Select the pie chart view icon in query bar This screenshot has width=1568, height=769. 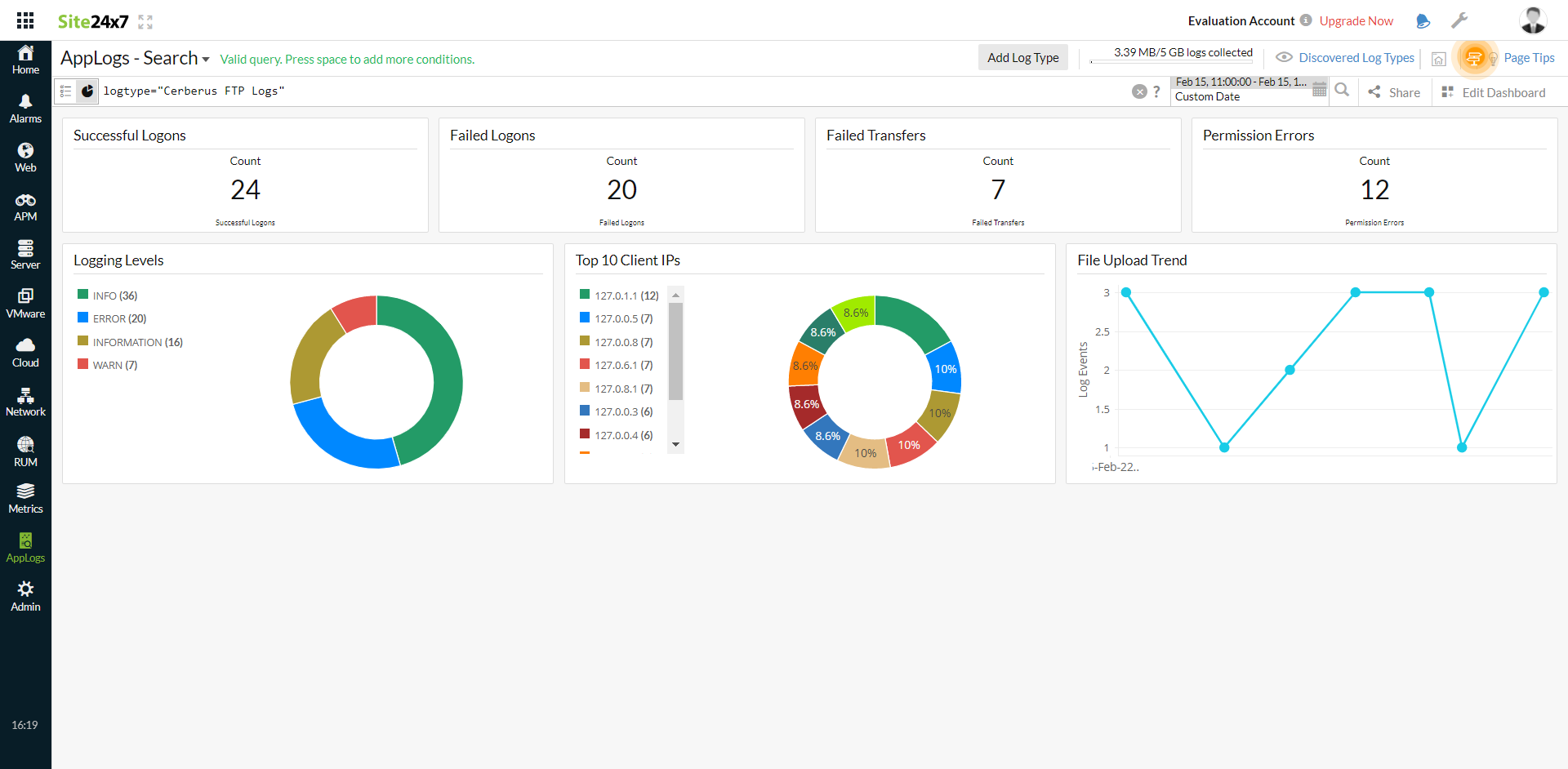(x=87, y=91)
